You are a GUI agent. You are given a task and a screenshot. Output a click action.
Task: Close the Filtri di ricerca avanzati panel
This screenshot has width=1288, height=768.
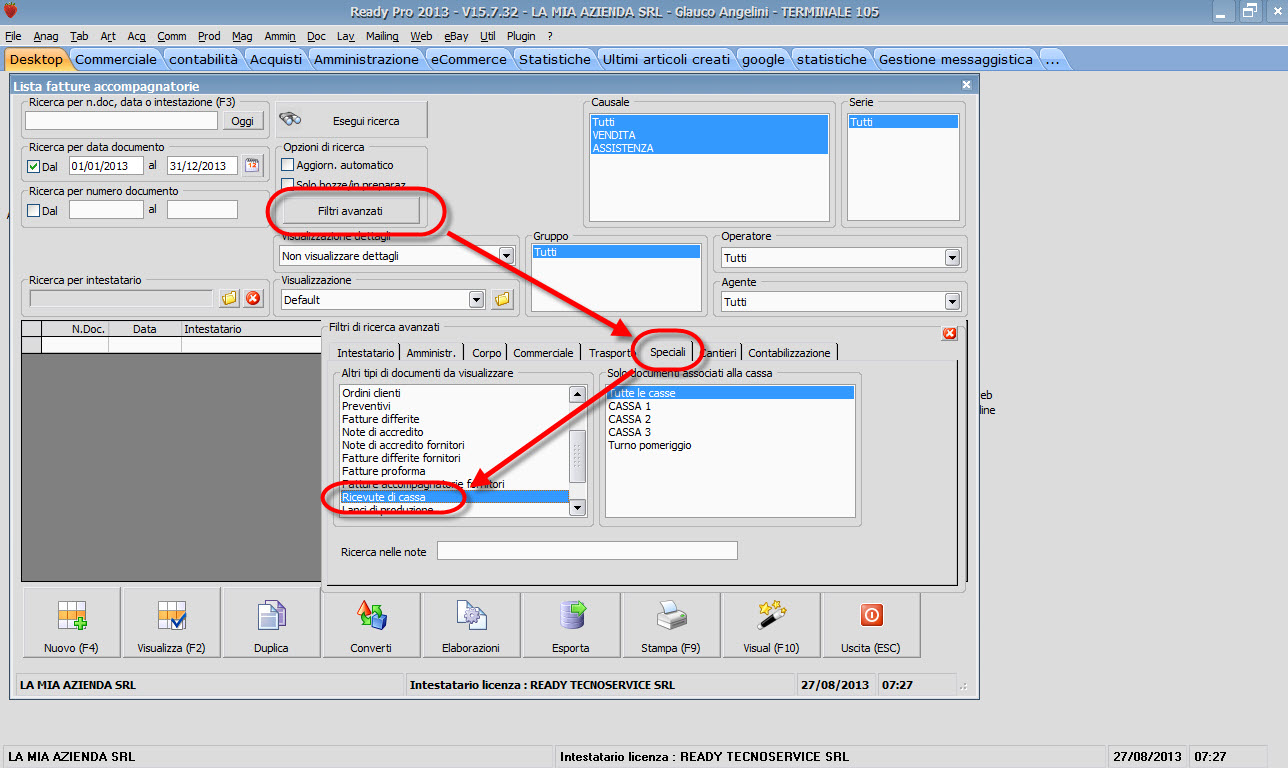point(950,333)
